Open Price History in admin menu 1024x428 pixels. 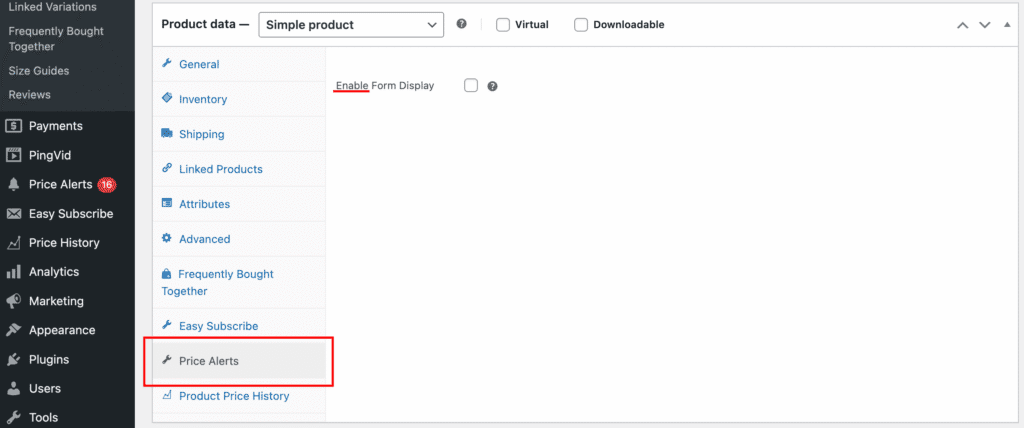pyautogui.click(x=64, y=242)
